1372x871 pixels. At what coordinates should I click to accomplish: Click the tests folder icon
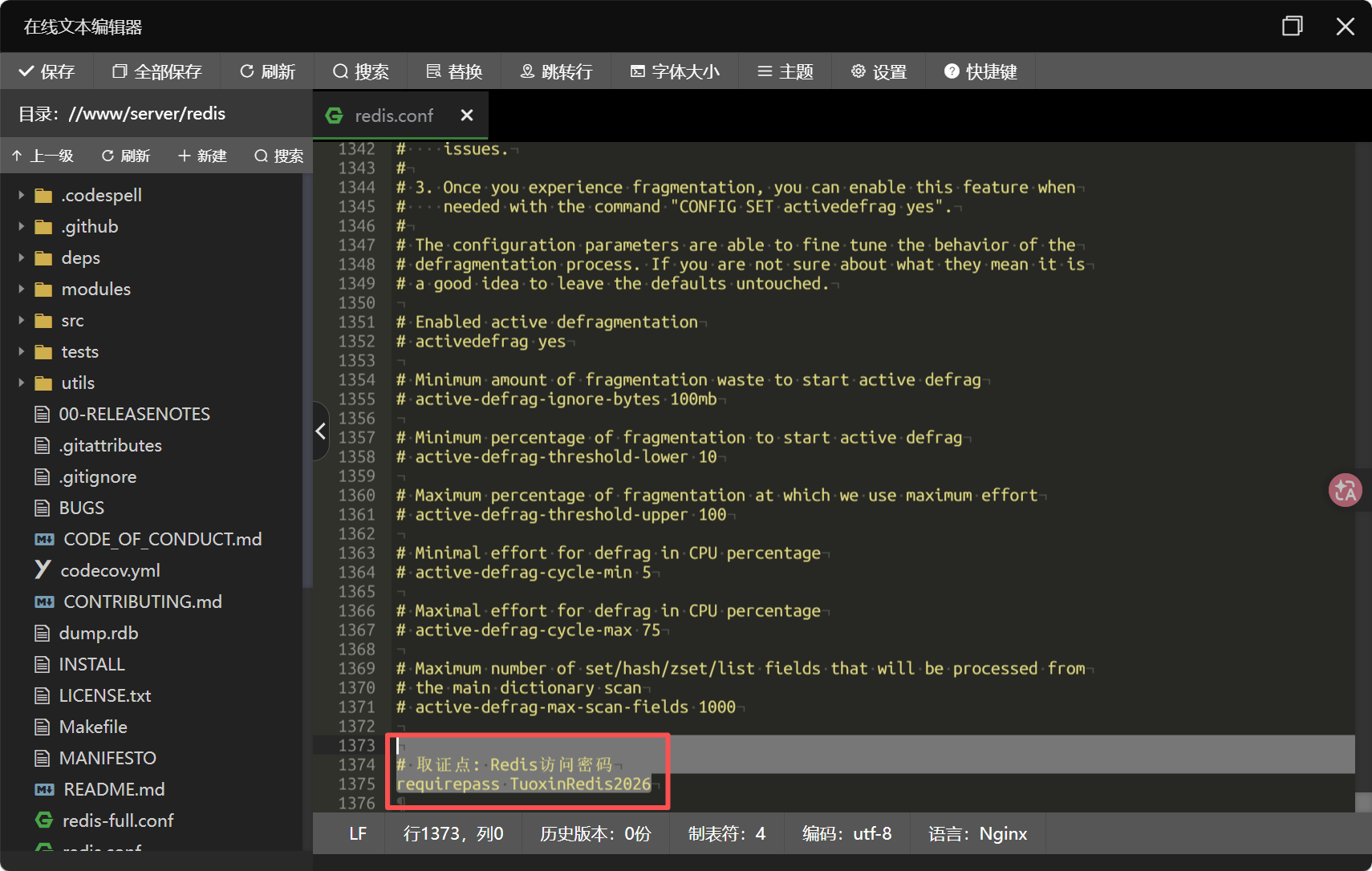(x=43, y=352)
